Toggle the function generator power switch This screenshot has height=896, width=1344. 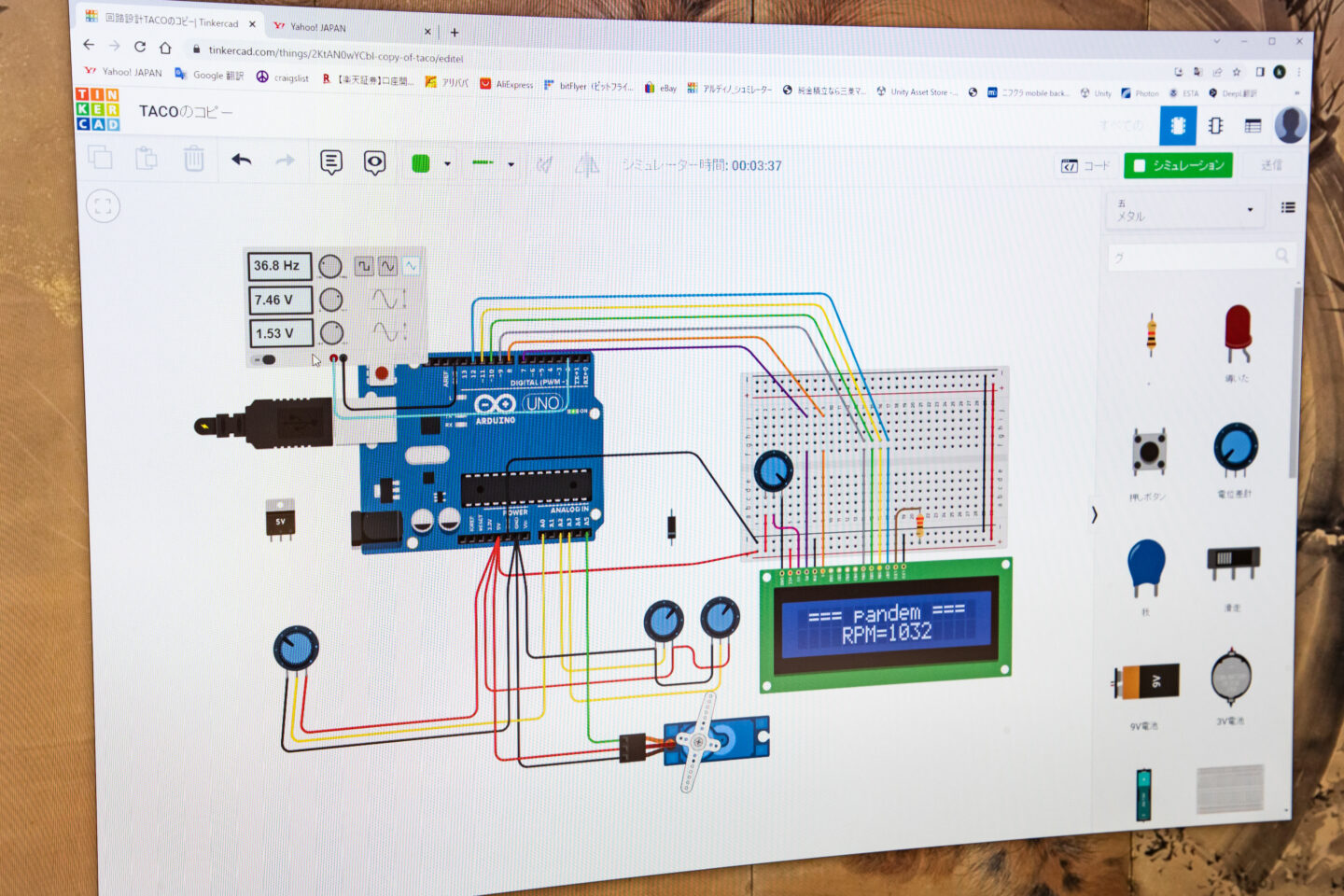pyautogui.click(x=266, y=360)
